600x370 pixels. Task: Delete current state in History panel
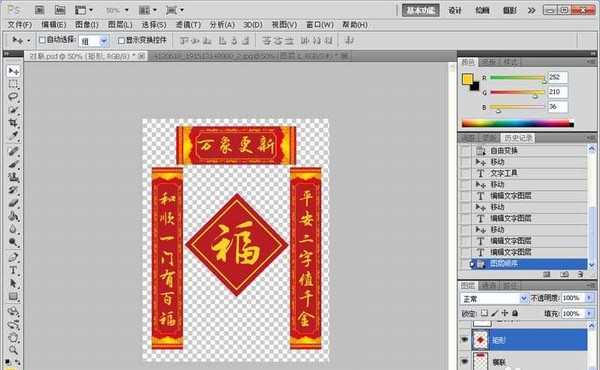click(x=581, y=274)
